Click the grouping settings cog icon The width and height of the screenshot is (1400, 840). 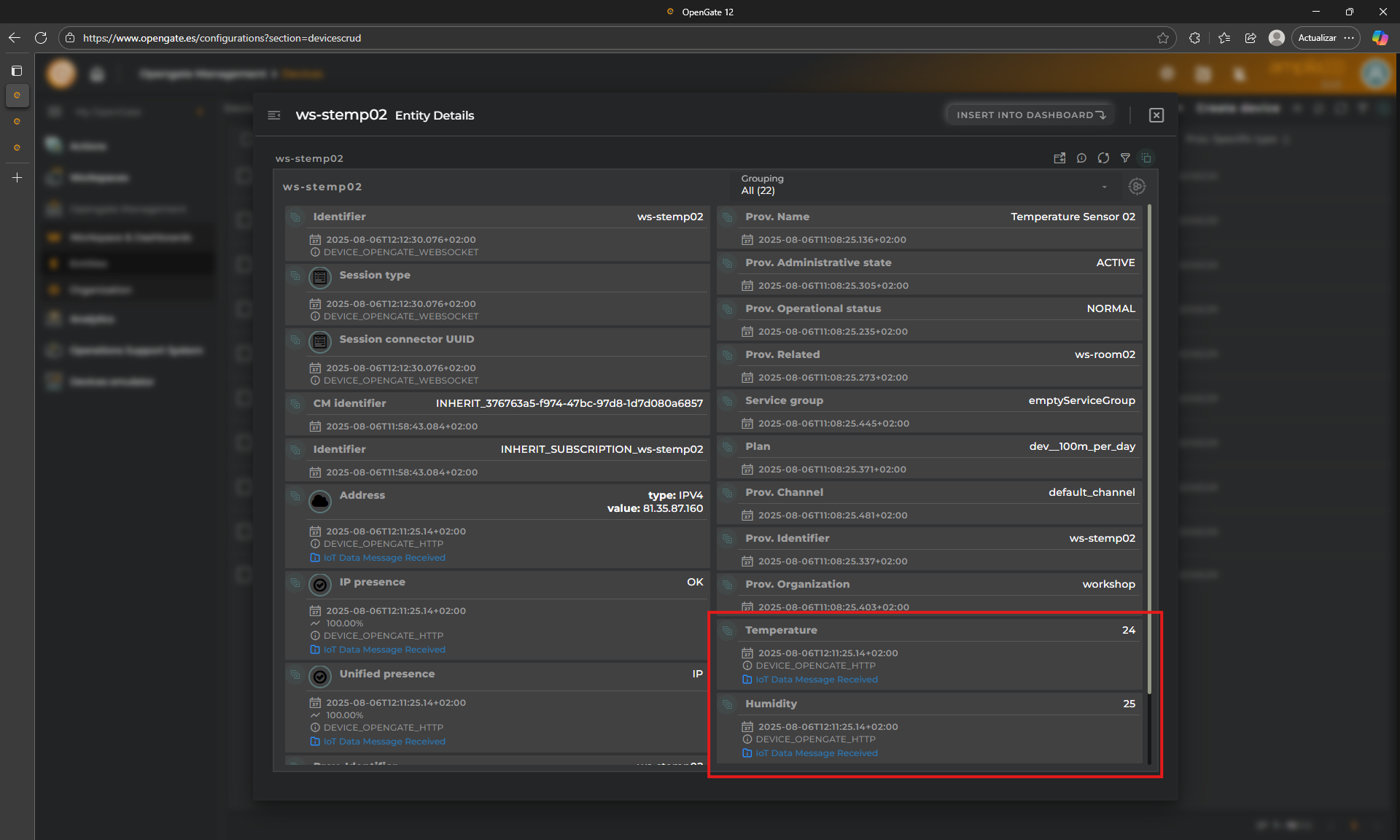tap(1136, 187)
